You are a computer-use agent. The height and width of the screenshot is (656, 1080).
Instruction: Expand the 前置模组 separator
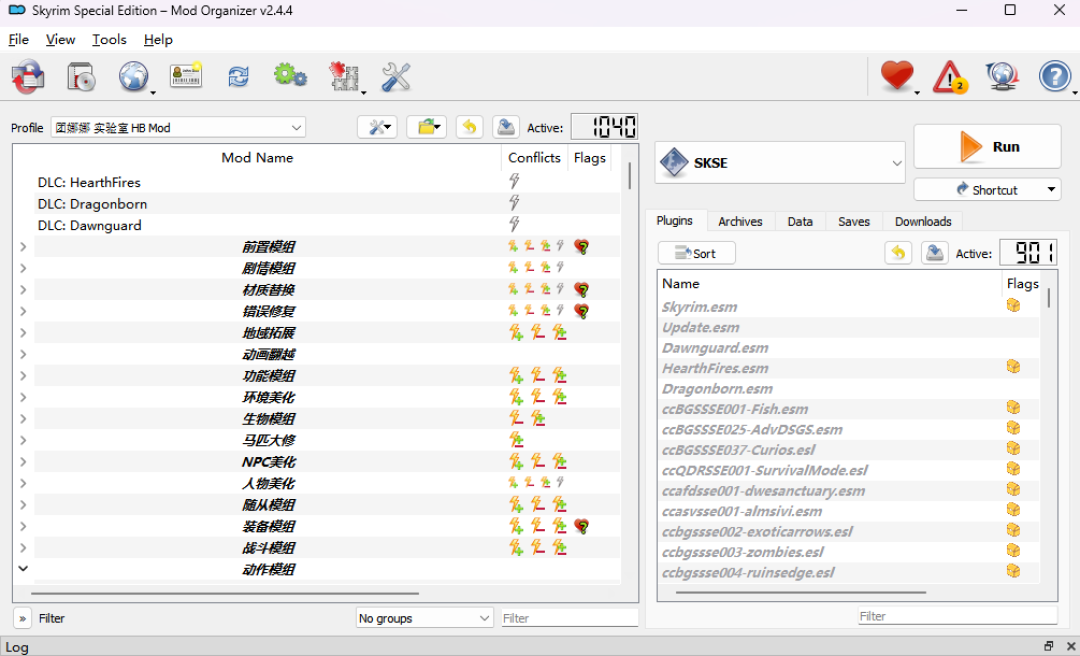[x=23, y=247]
